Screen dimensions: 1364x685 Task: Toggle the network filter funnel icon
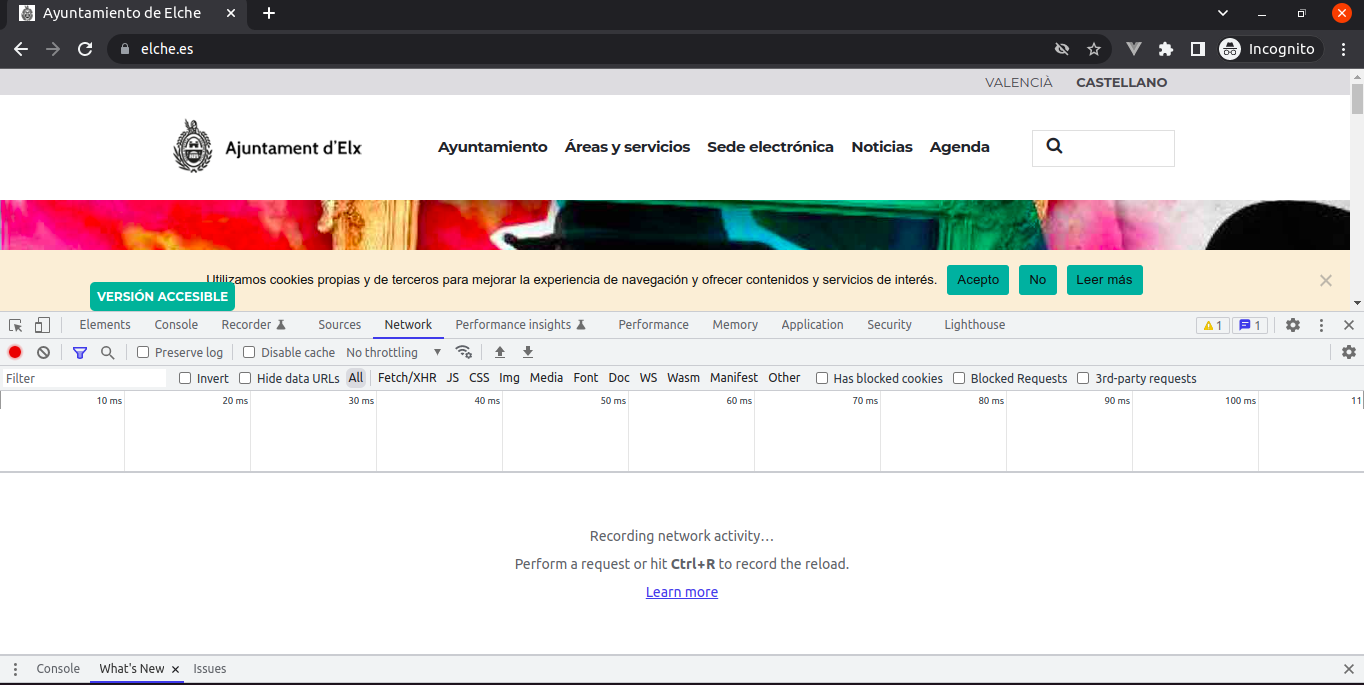pyautogui.click(x=80, y=352)
